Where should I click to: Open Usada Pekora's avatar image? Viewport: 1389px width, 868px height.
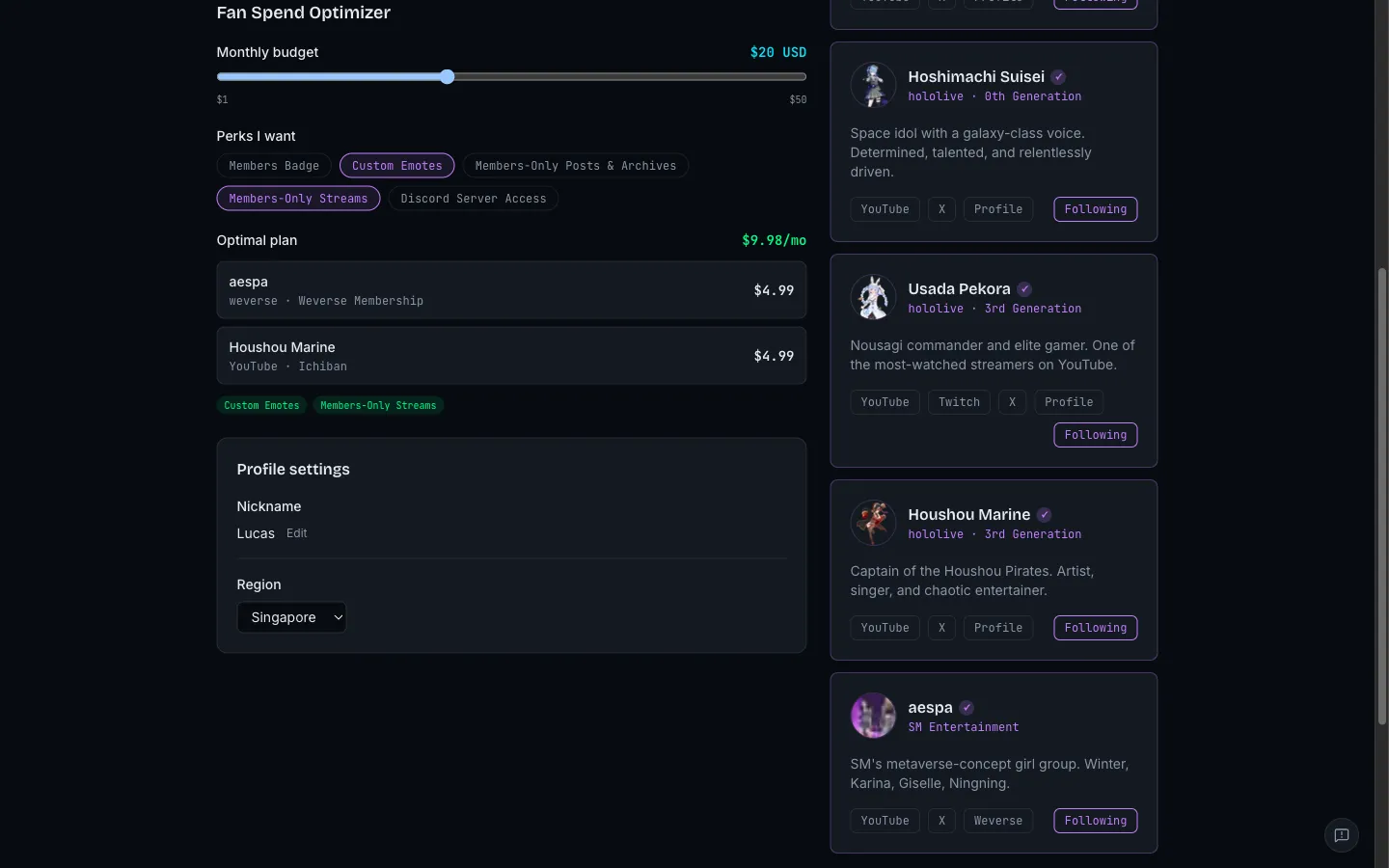pos(873,297)
